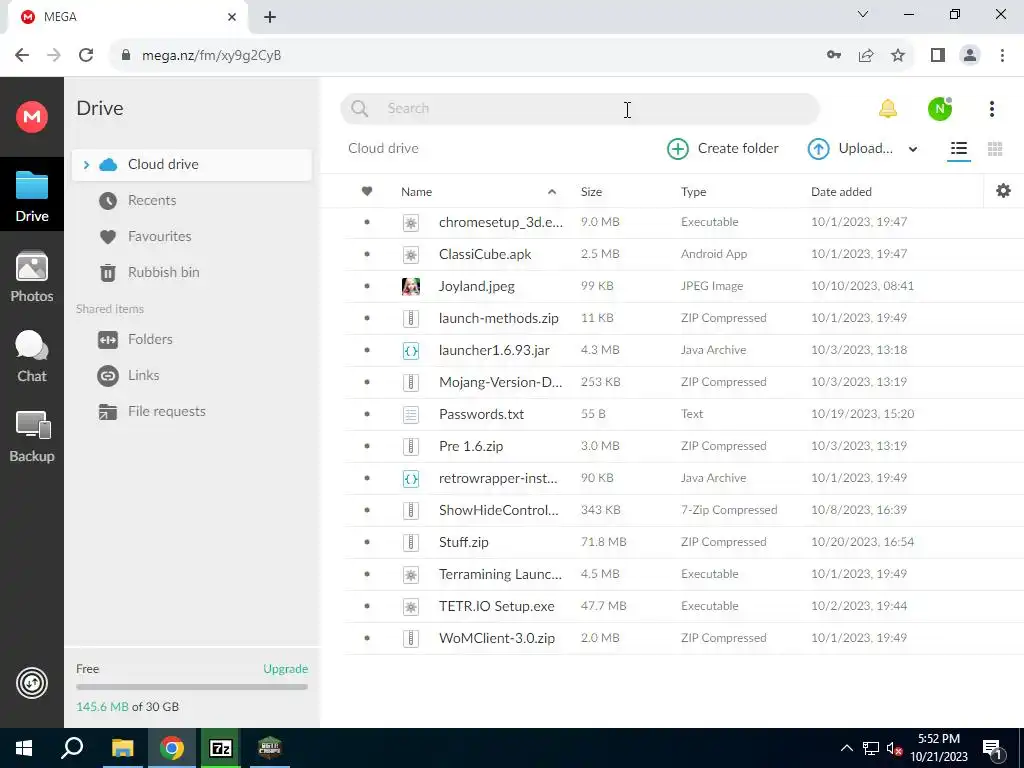1024x768 pixels.
Task: Switch to list view
Action: [959, 149]
